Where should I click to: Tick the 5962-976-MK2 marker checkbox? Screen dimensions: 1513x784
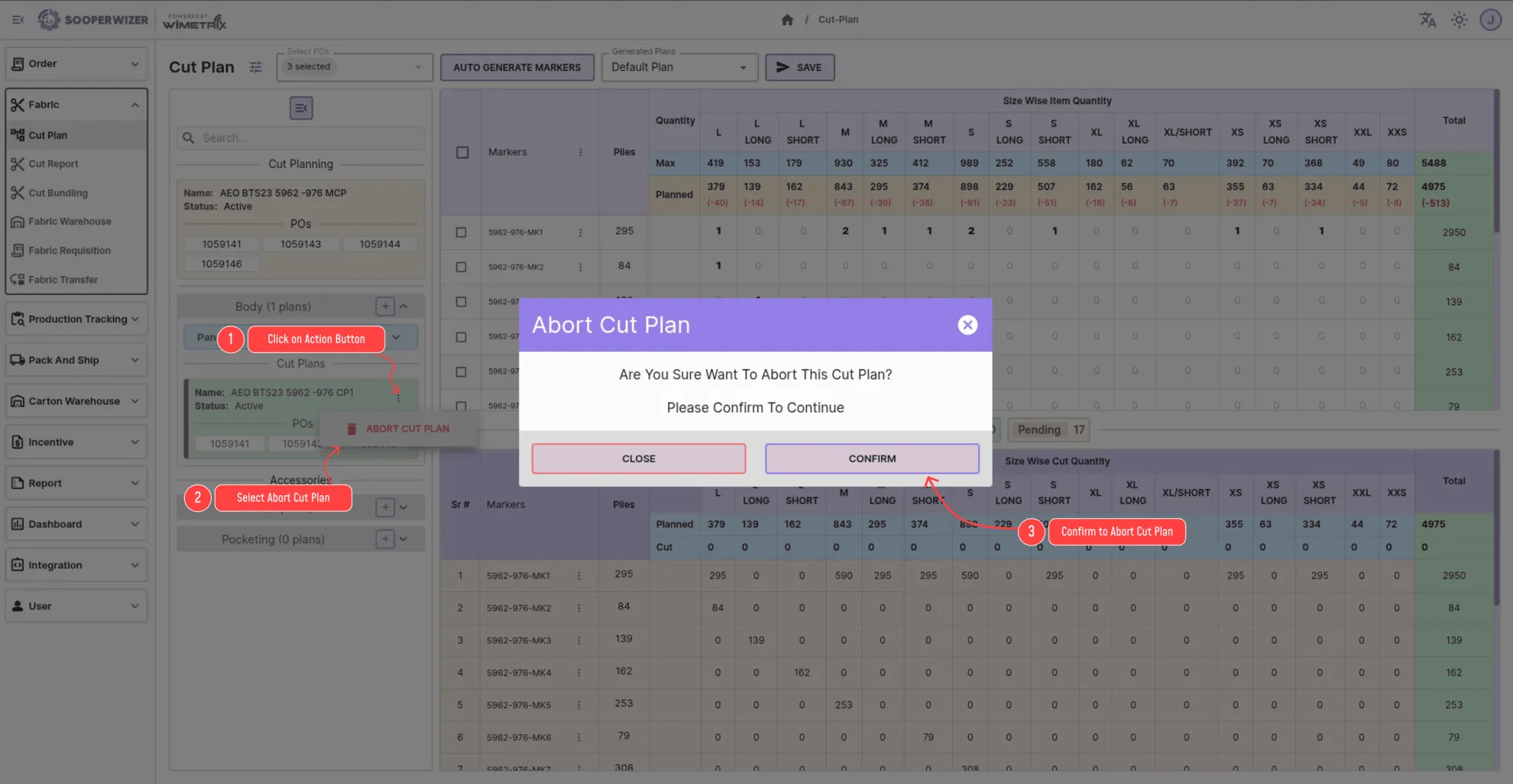click(x=461, y=267)
